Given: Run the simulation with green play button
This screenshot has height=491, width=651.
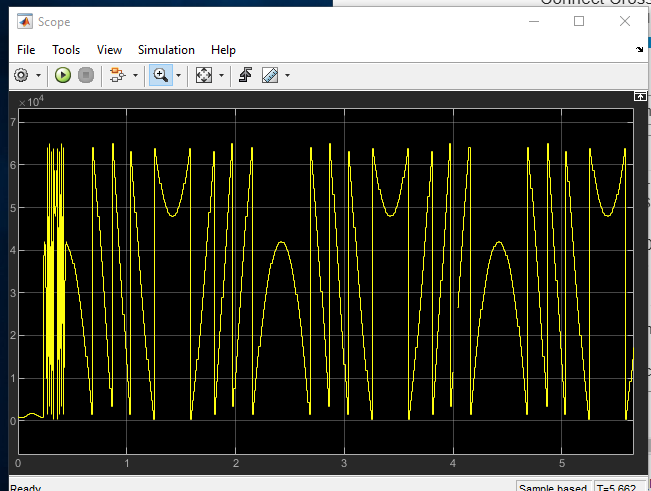Looking at the screenshot, I should (x=63, y=75).
